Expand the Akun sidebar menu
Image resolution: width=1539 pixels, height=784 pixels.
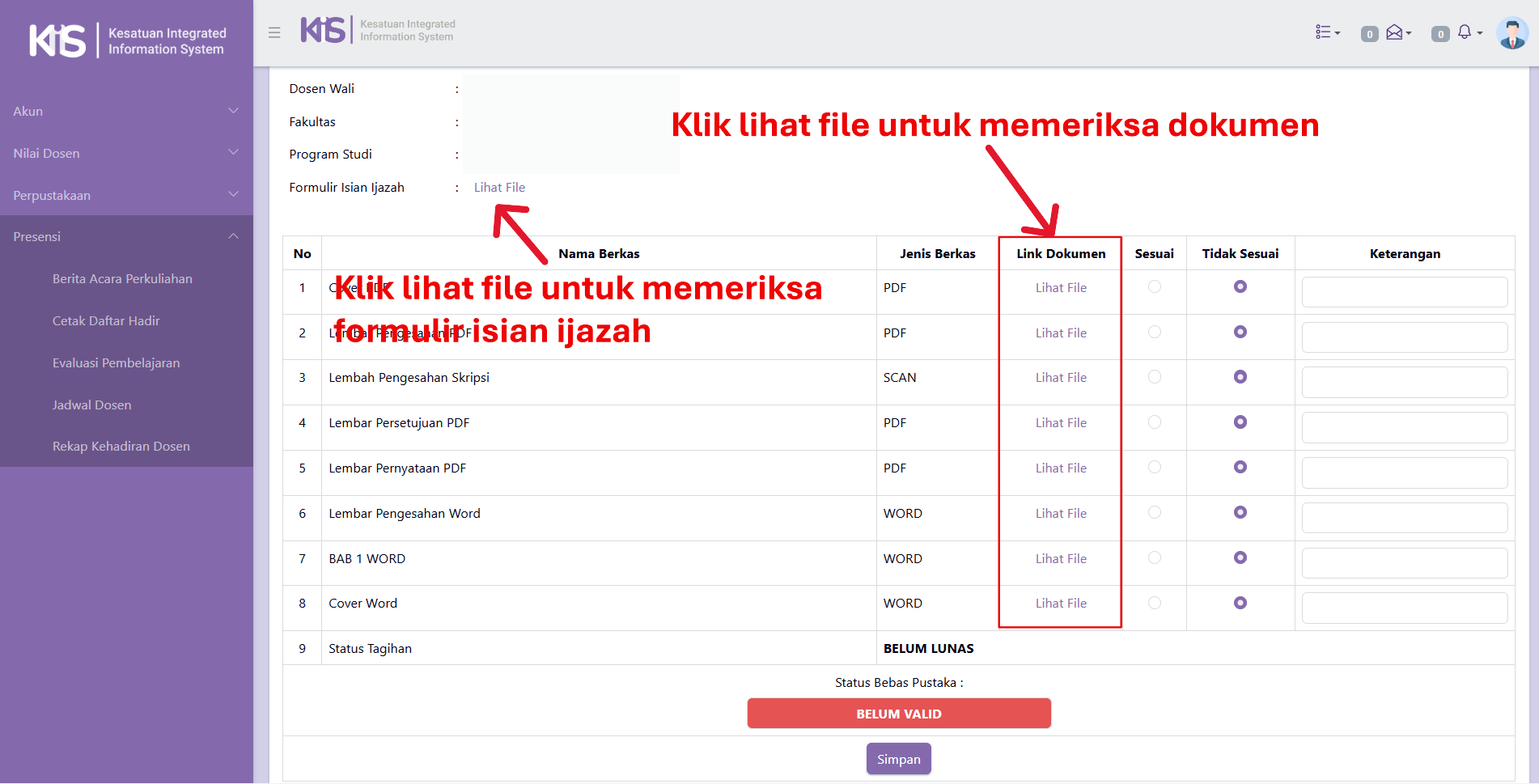coord(126,111)
